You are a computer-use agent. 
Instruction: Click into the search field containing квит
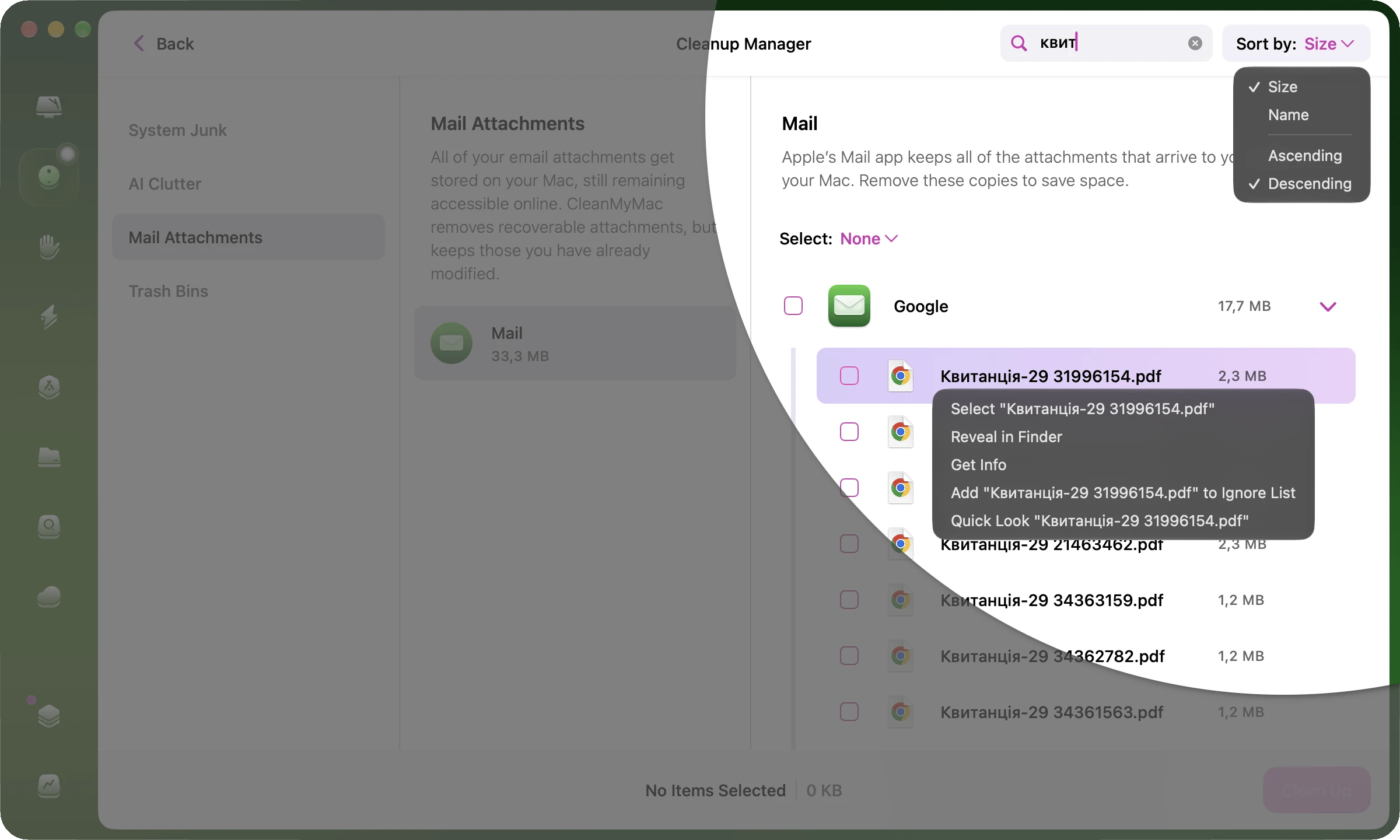[1106, 43]
